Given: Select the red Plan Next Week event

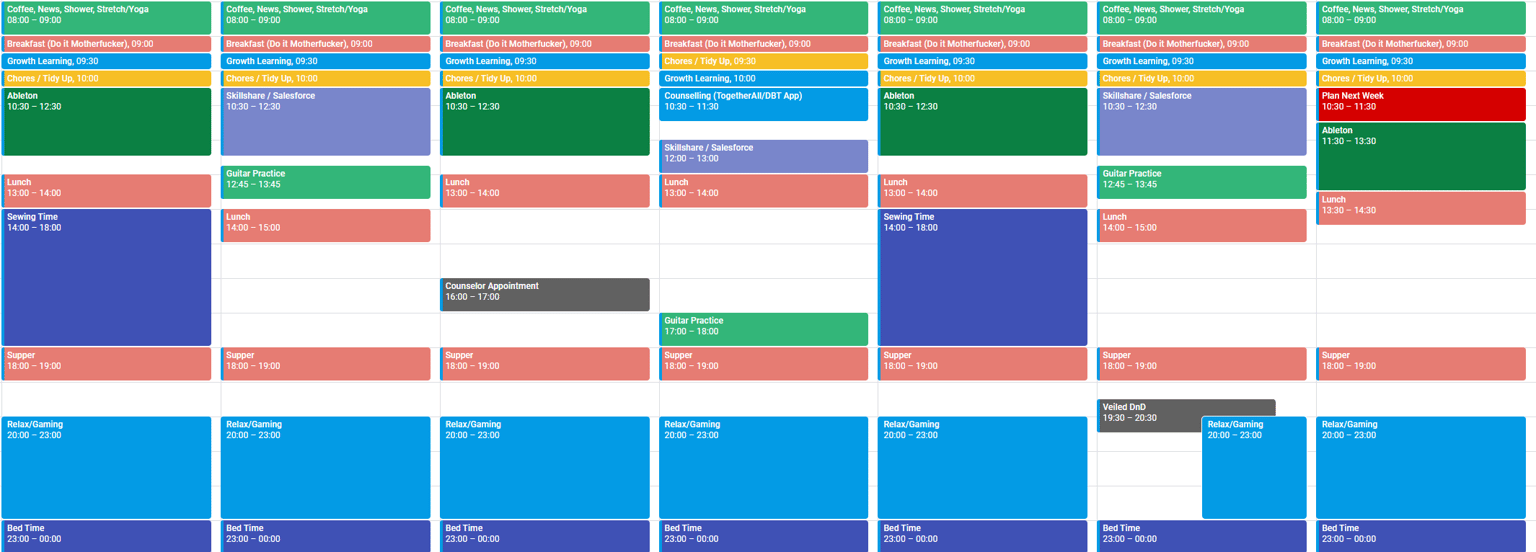Looking at the screenshot, I should (1421, 105).
